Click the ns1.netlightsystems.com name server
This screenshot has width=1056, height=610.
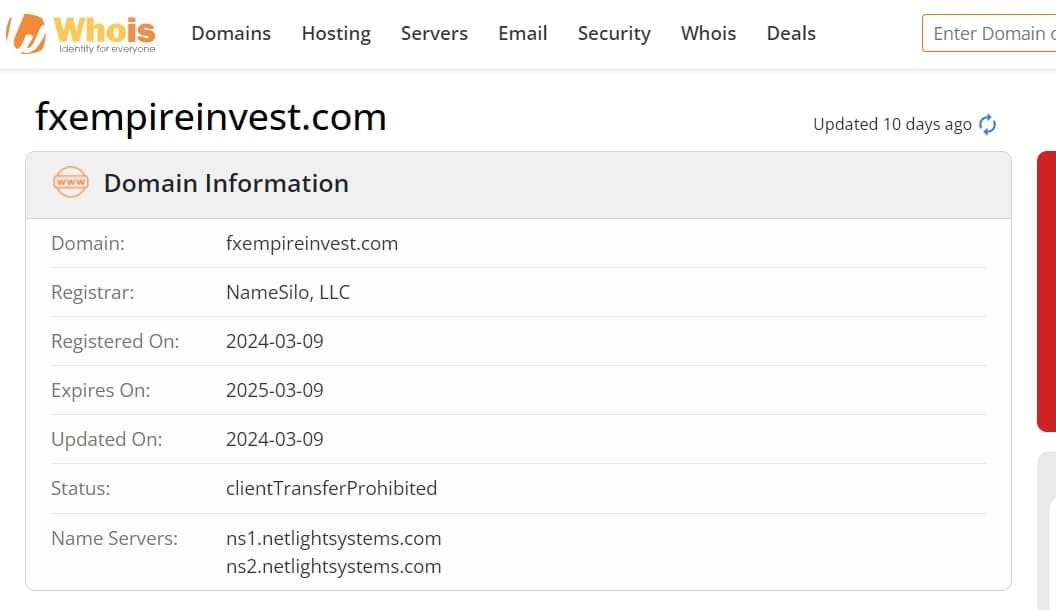[333, 539]
